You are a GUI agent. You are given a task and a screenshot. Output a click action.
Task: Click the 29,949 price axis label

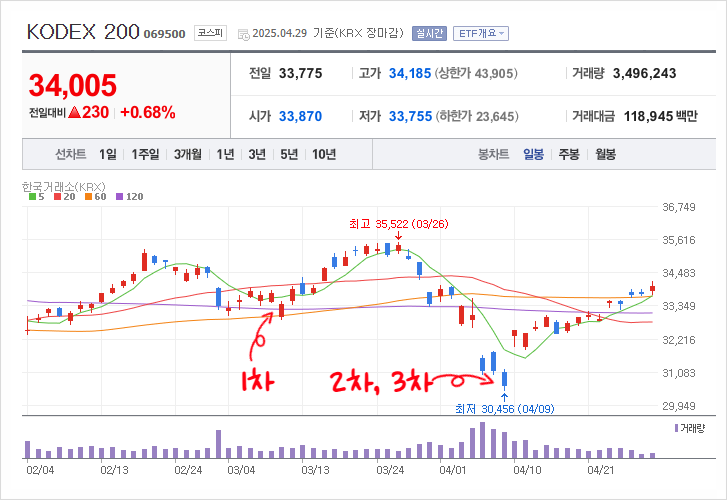point(679,406)
